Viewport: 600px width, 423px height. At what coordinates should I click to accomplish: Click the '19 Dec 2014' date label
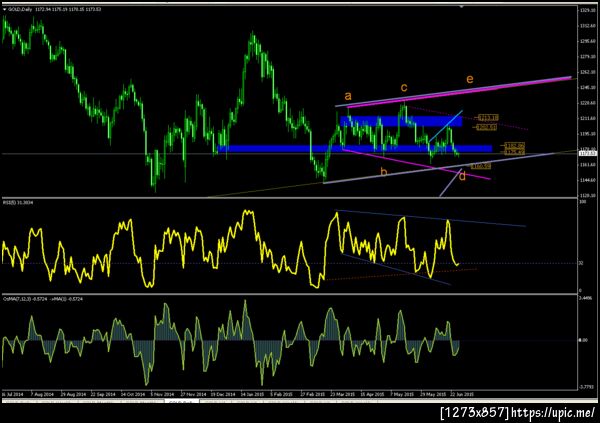click(x=223, y=394)
